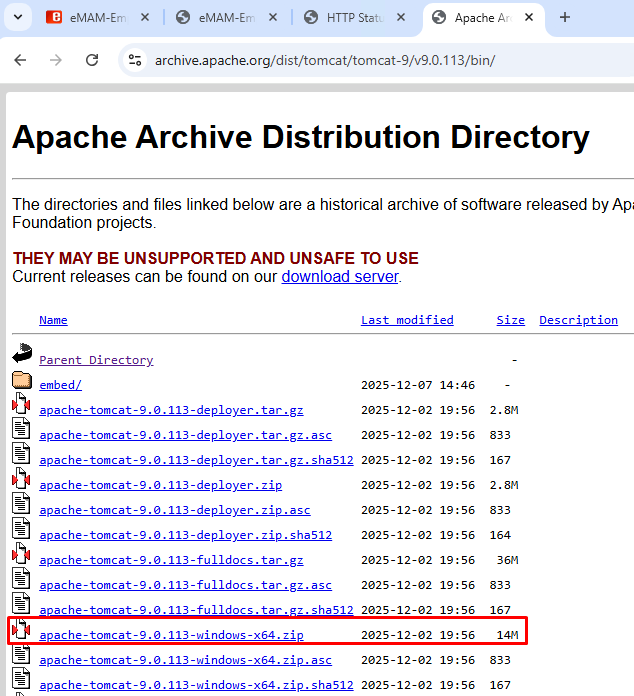634x696 pixels.
Task: Sort listing by Last modified column
Action: pyautogui.click(x=407, y=320)
